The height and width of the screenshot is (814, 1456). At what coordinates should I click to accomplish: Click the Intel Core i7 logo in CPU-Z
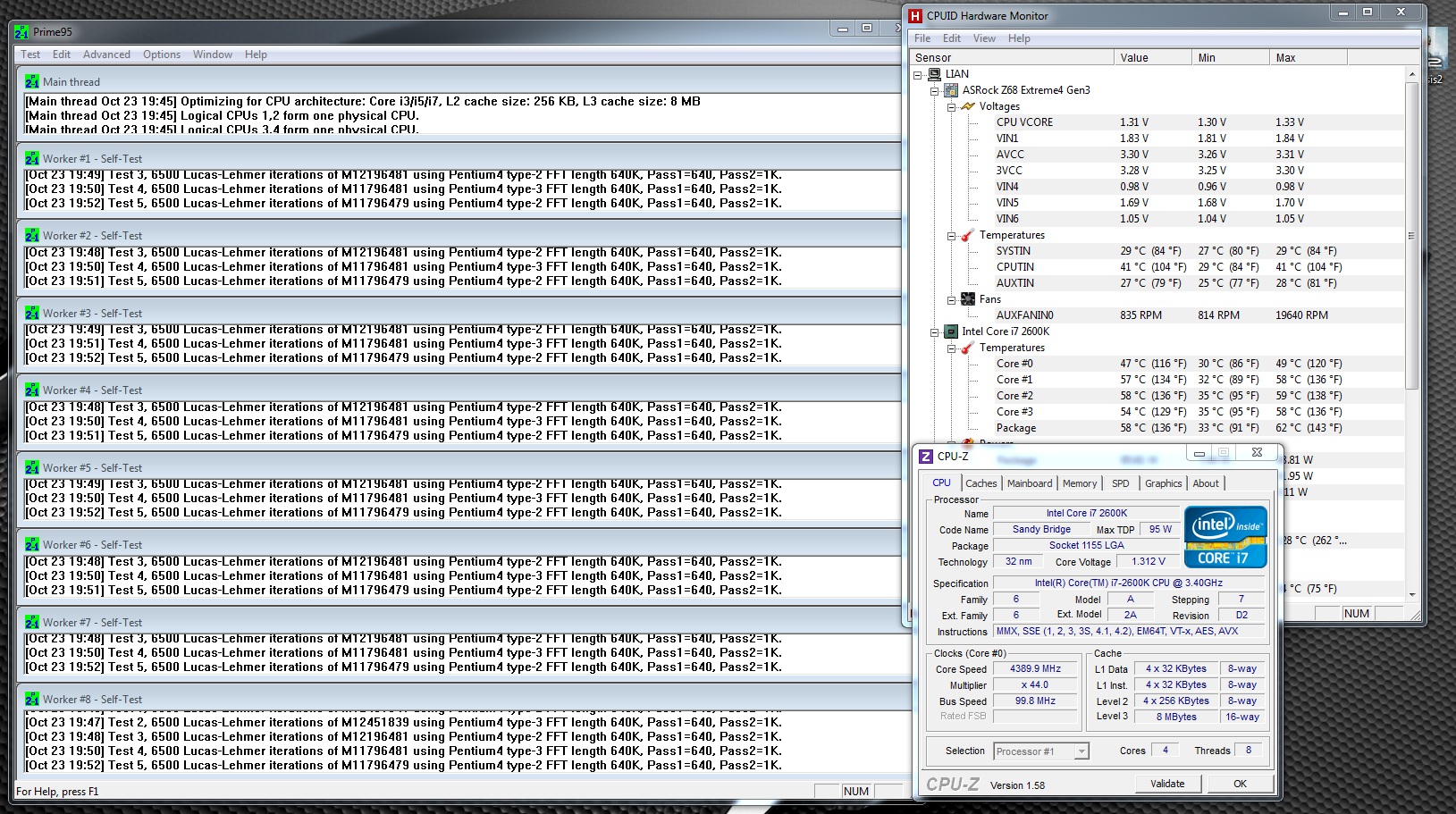[1226, 536]
